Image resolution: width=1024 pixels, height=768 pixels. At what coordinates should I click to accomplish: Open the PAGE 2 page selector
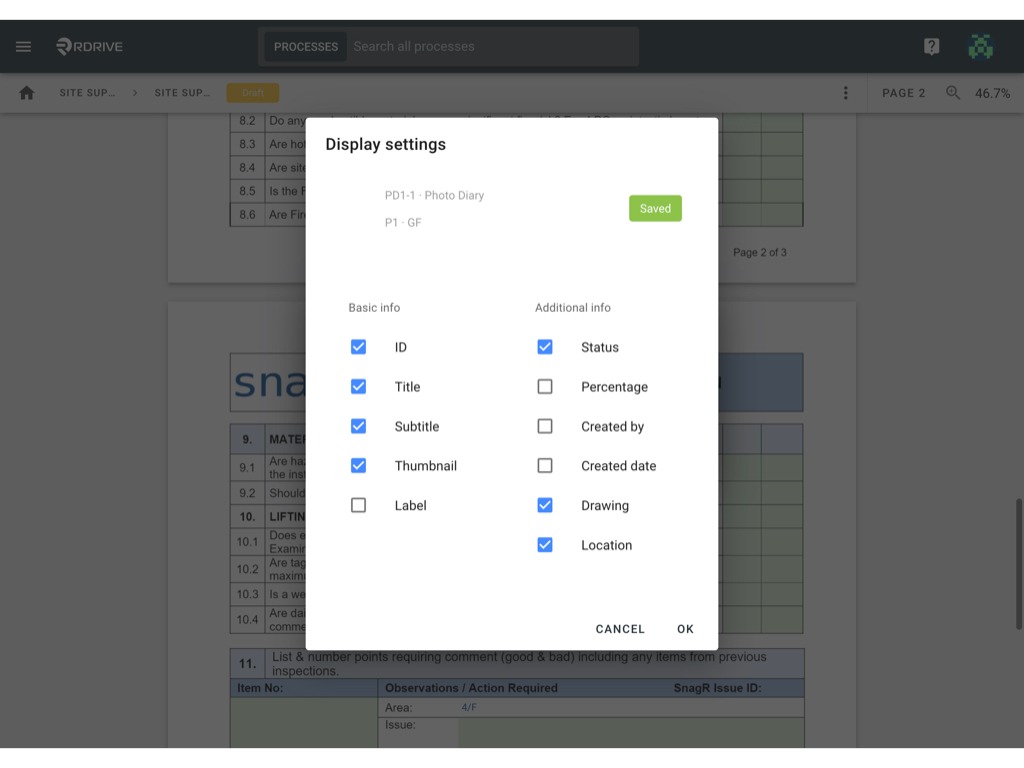[x=903, y=93]
